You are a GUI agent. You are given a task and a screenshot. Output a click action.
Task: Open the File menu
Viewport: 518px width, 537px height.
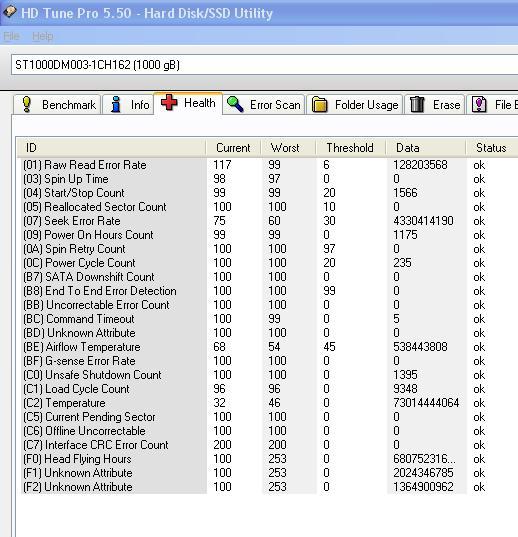pos(11,36)
